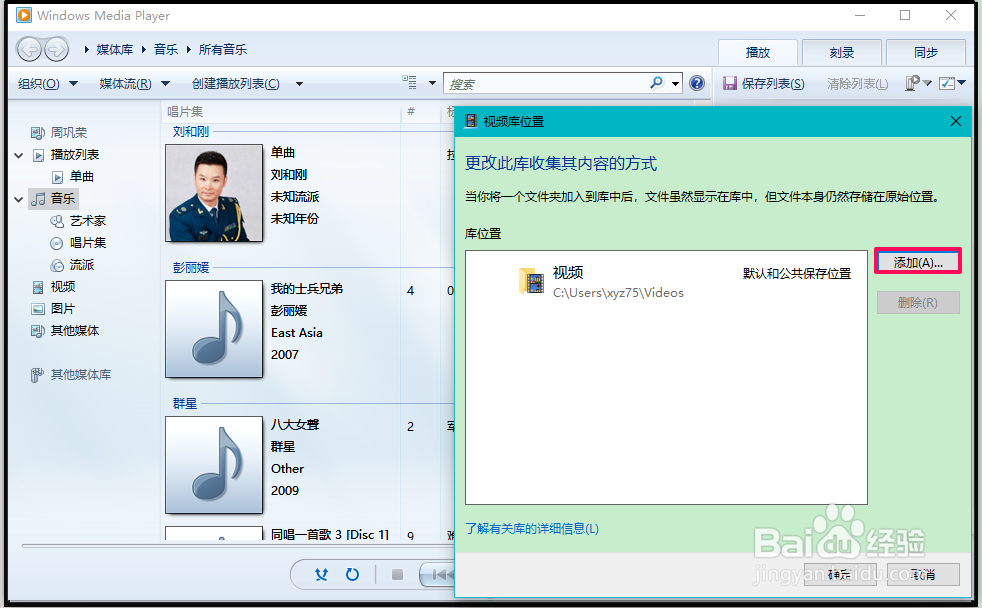Collapse the 播放列表 tree node

19,155
